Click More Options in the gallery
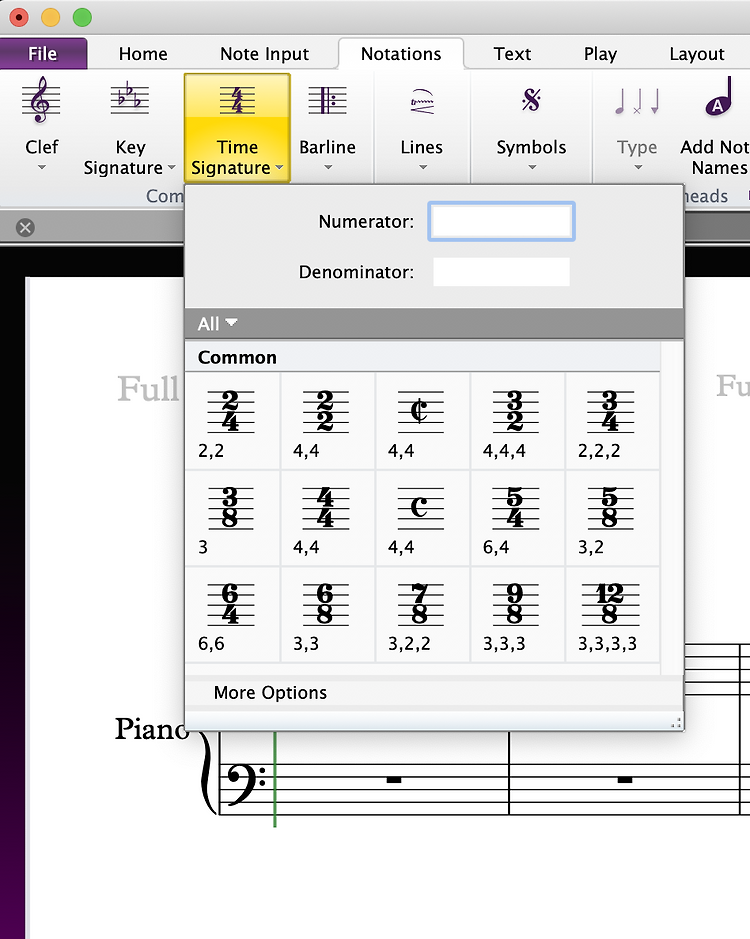 pyautogui.click(x=270, y=693)
